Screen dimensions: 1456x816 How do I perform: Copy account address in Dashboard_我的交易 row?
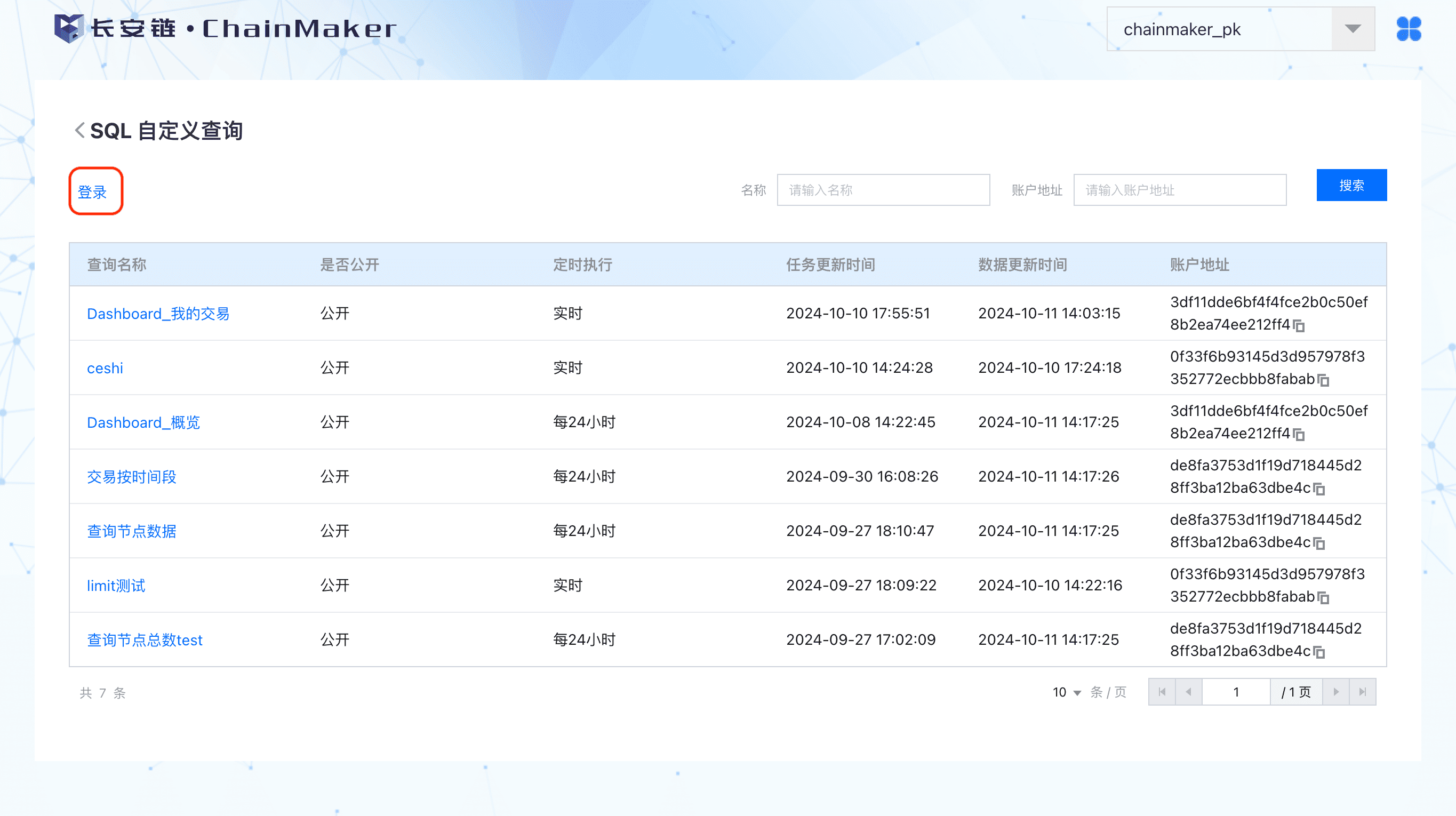point(1299,326)
